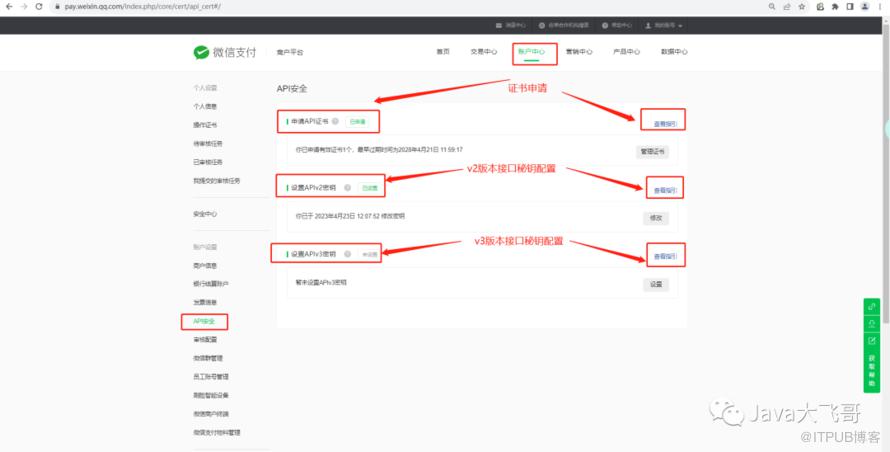
Task: Click the text showing key modified at 12:07:52
Action: [350, 216]
